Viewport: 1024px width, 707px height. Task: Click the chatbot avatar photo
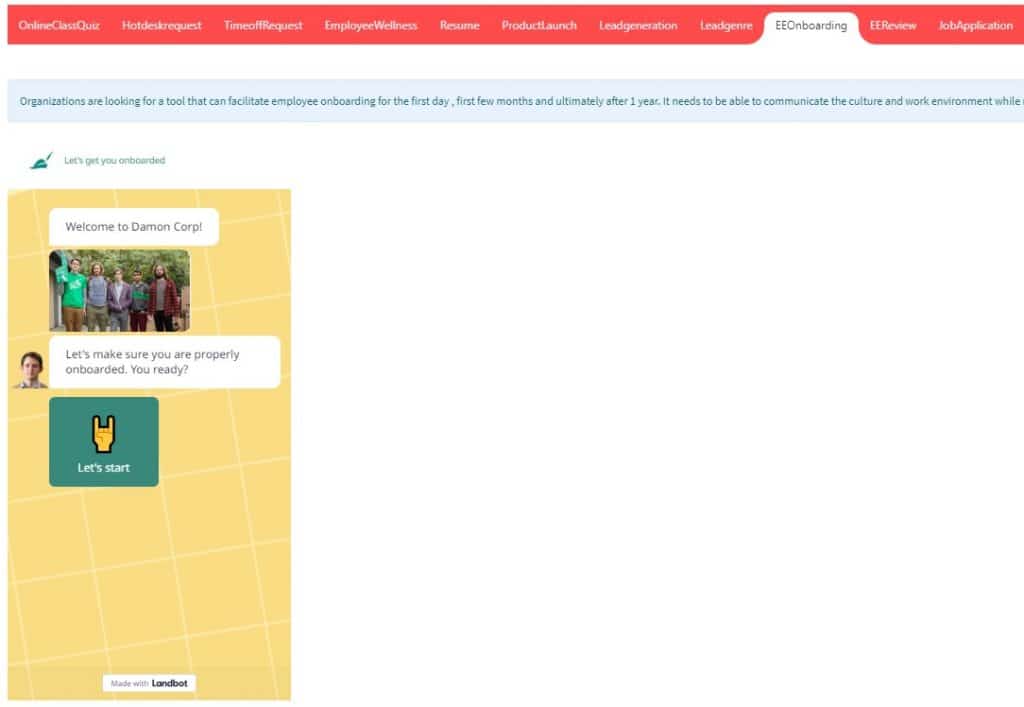click(30, 369)
